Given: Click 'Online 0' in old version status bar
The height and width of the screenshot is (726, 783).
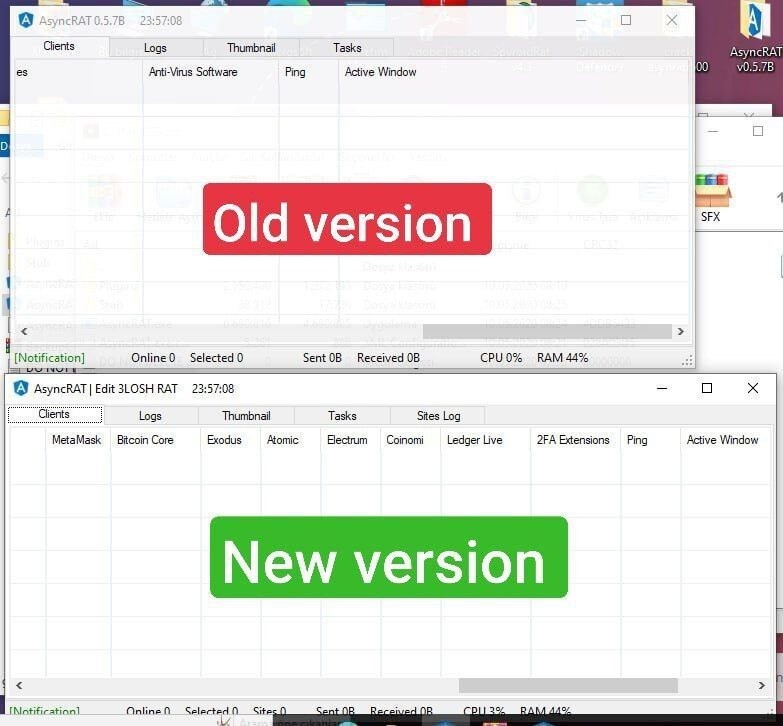Looking at the screenshot, I should 153,358.
